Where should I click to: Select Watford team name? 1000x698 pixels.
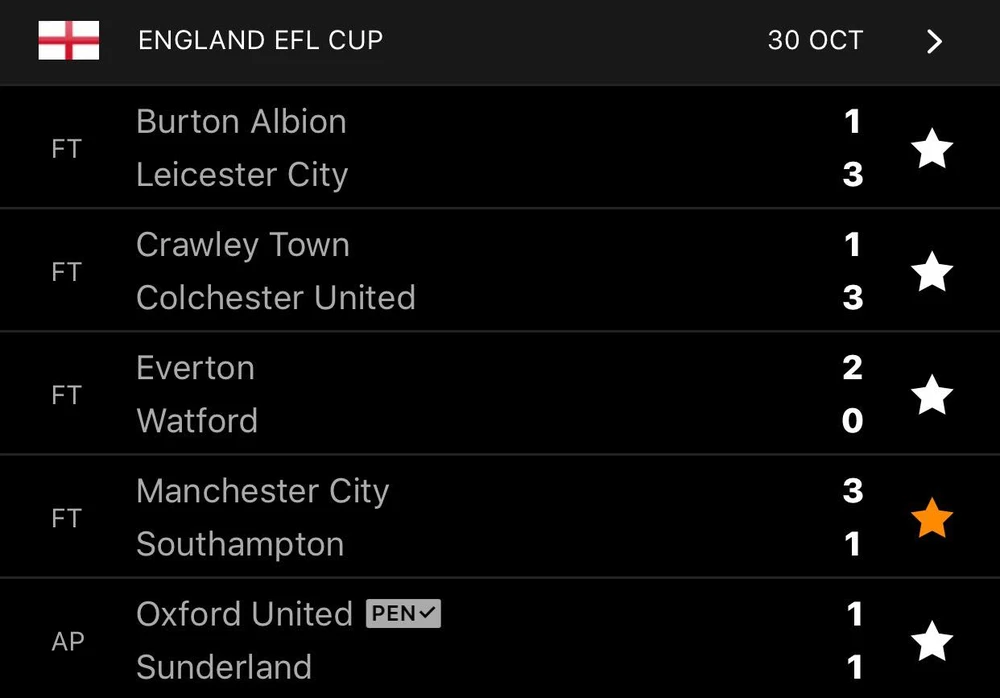click(197, 421)
